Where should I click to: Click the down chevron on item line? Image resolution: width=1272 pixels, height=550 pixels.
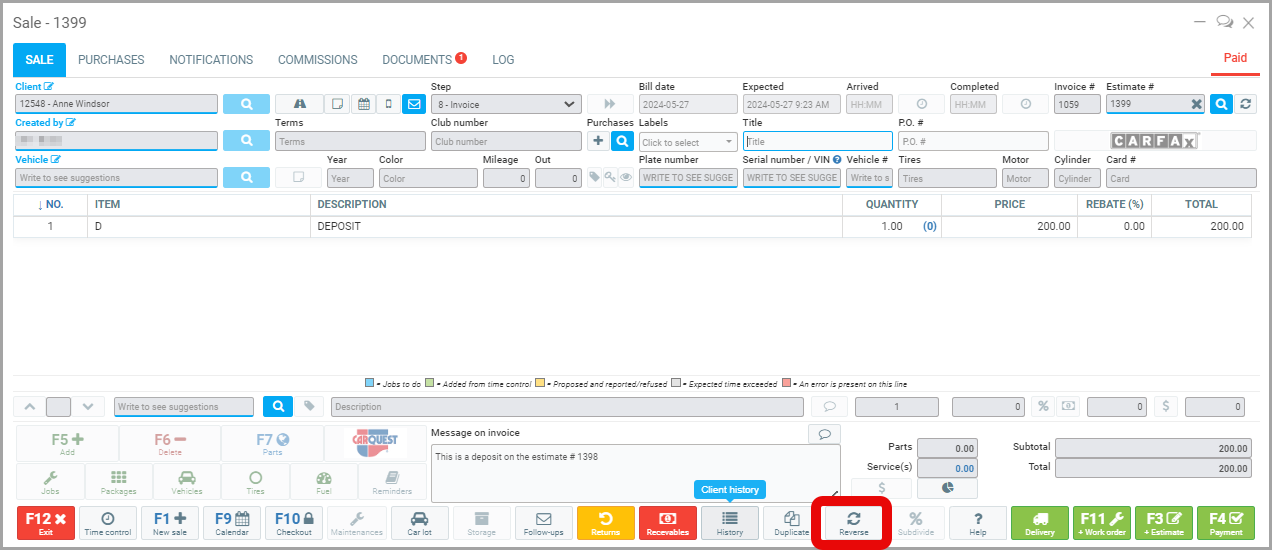[x=89, y=407]
